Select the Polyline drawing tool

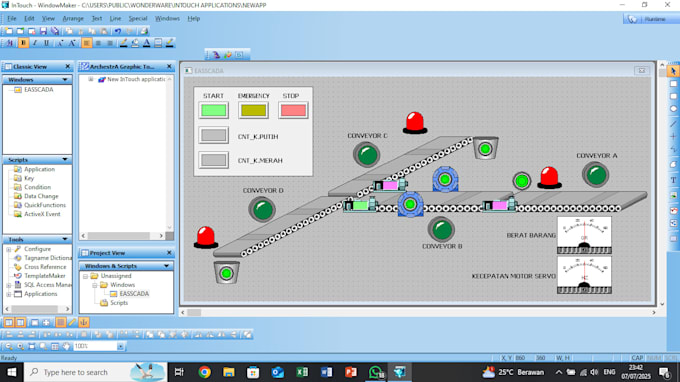click(673, 150)
